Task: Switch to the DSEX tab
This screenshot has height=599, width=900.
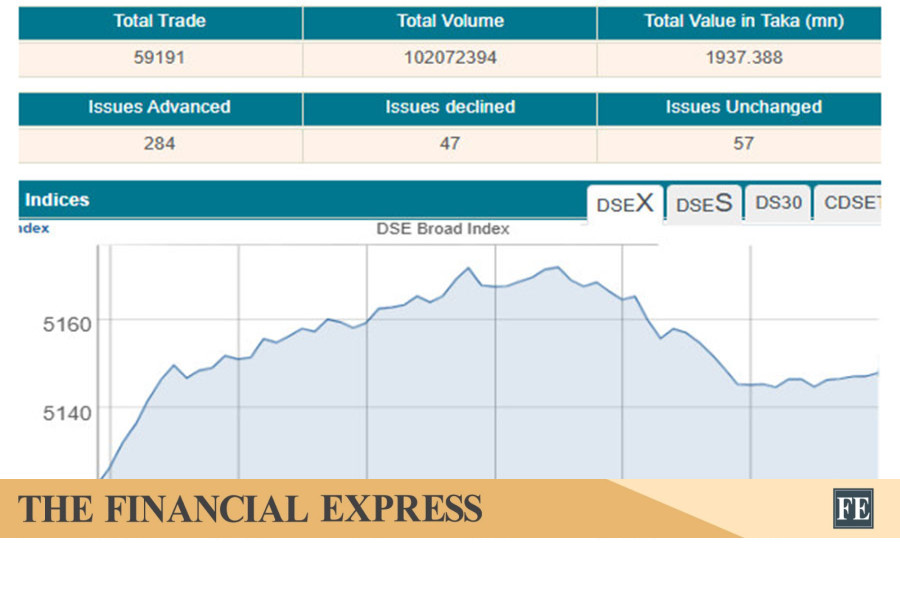Action: (x=625, y=204)
